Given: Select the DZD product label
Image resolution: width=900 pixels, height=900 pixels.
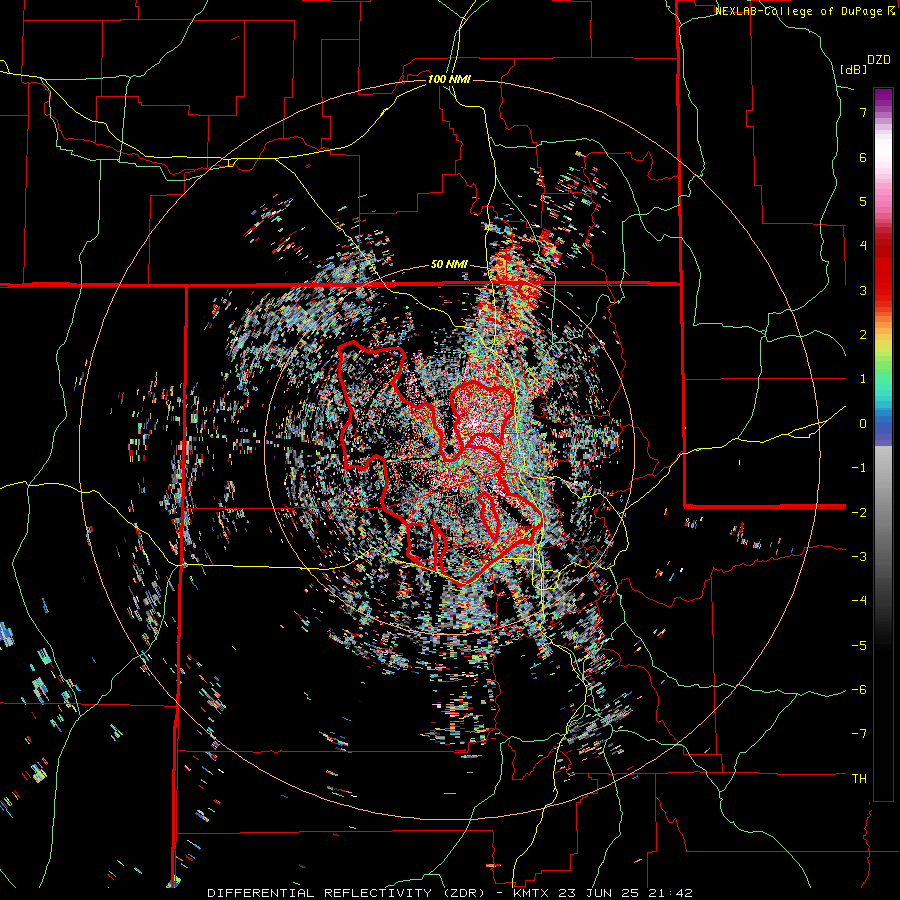Looking at the screenshot, I should click(879, 60).
